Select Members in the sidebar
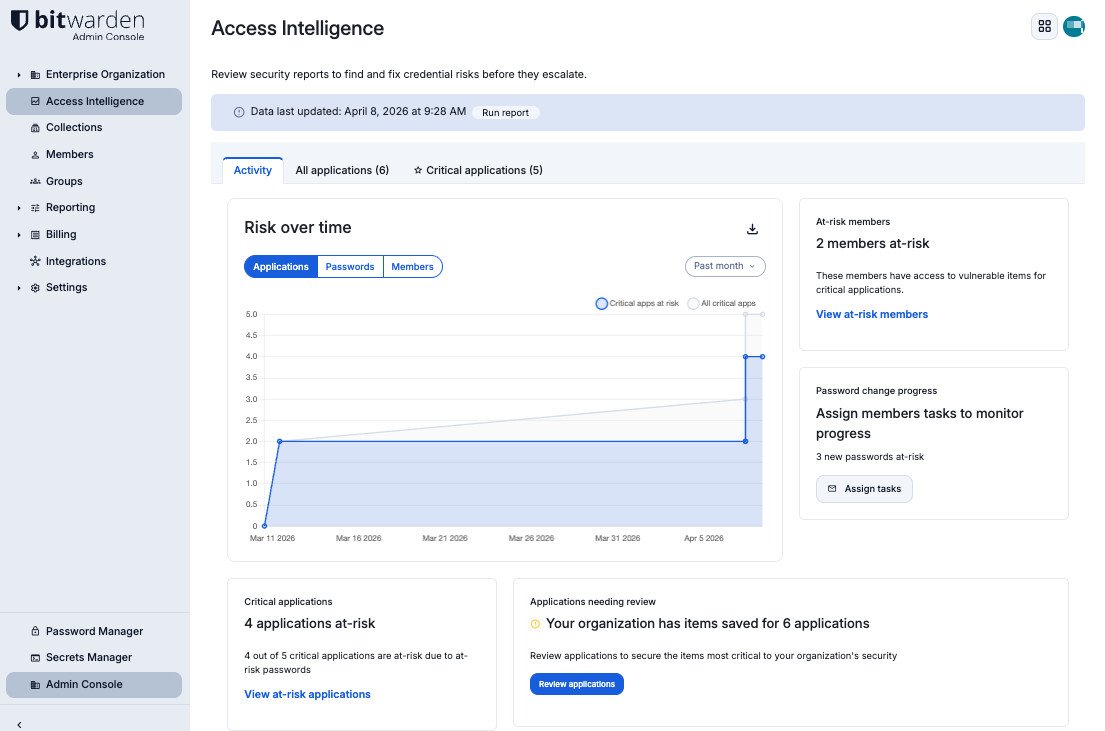Viewport: 1105px width, 731px height. [71, 154]
